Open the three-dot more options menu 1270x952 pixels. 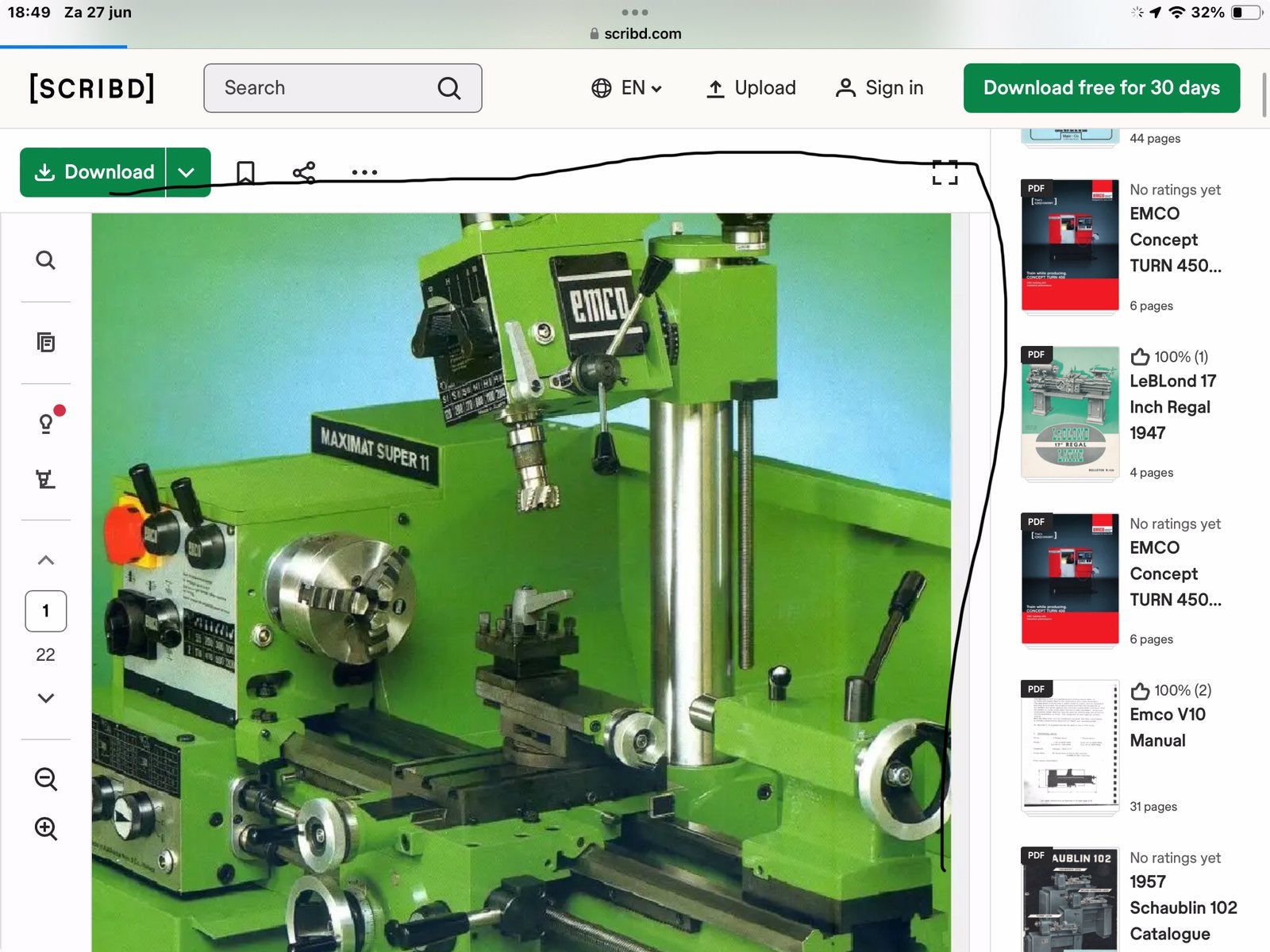point(364,172)
